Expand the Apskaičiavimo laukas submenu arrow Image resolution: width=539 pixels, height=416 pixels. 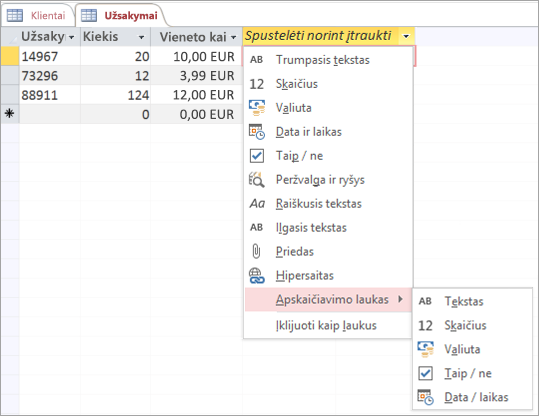click(x=400, y=299)
